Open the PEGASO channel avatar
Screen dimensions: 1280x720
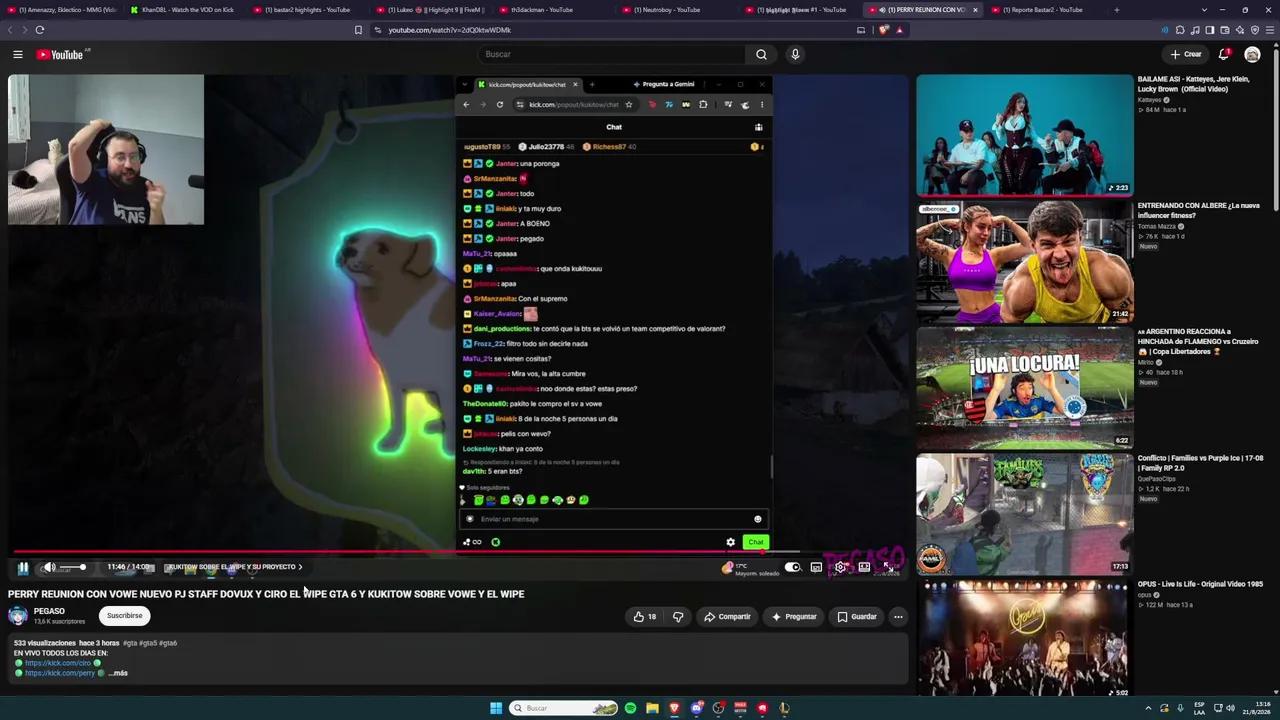coord(18,616)
